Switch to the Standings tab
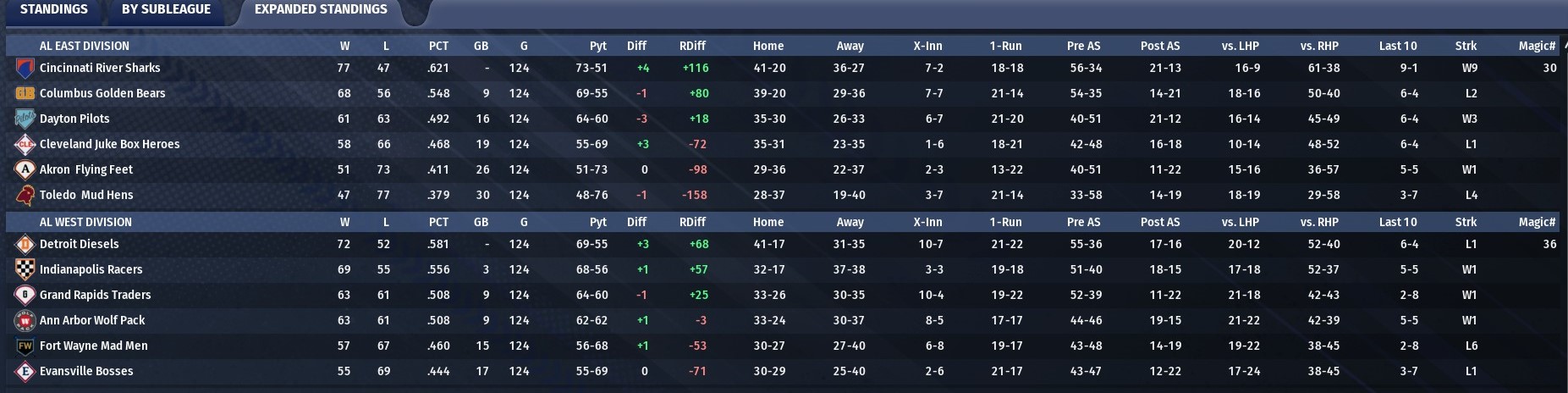Viewport: 1568px width, 393px height. (53, 9)
